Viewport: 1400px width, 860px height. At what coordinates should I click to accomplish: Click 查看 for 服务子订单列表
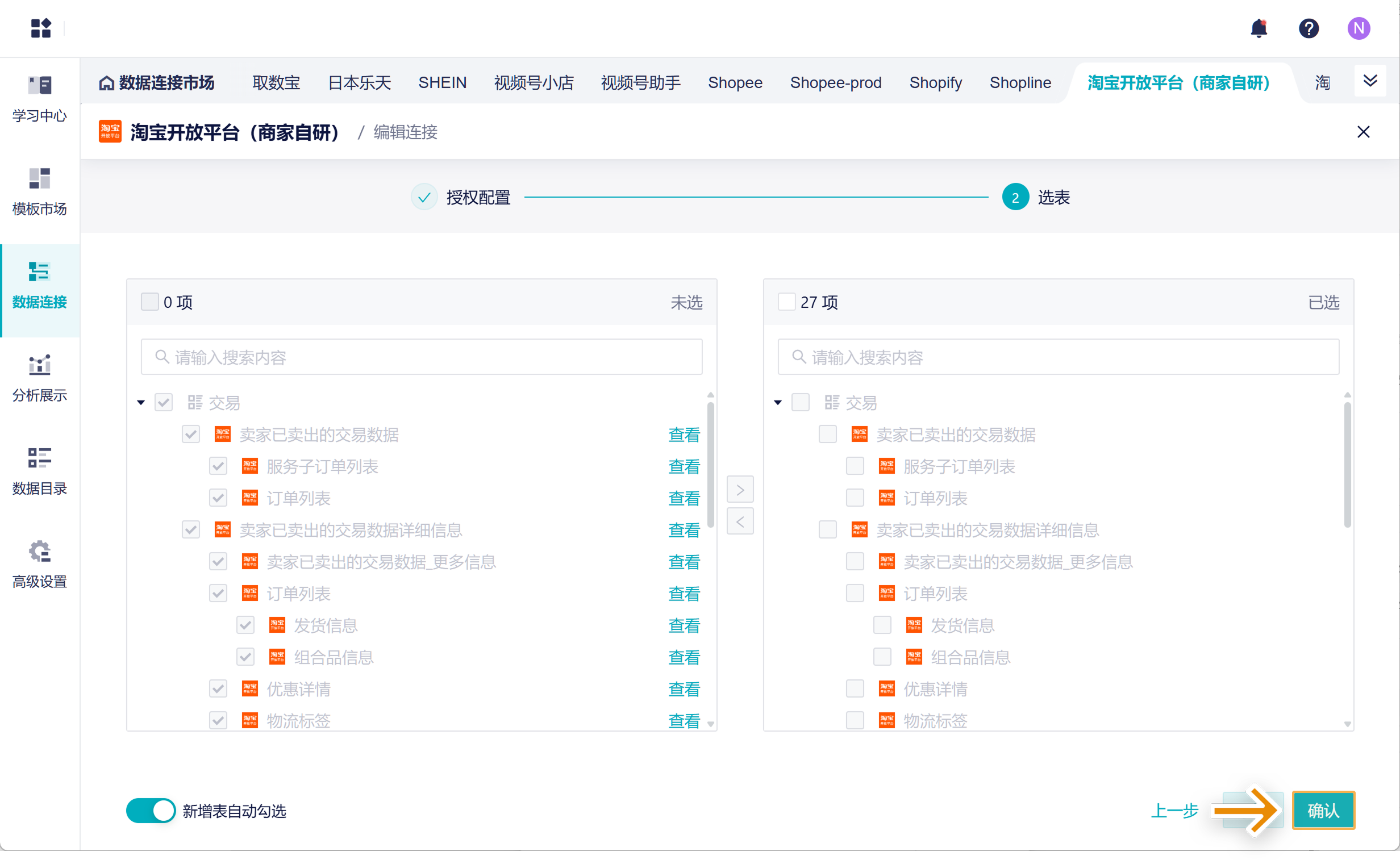[x=684, y=466]
